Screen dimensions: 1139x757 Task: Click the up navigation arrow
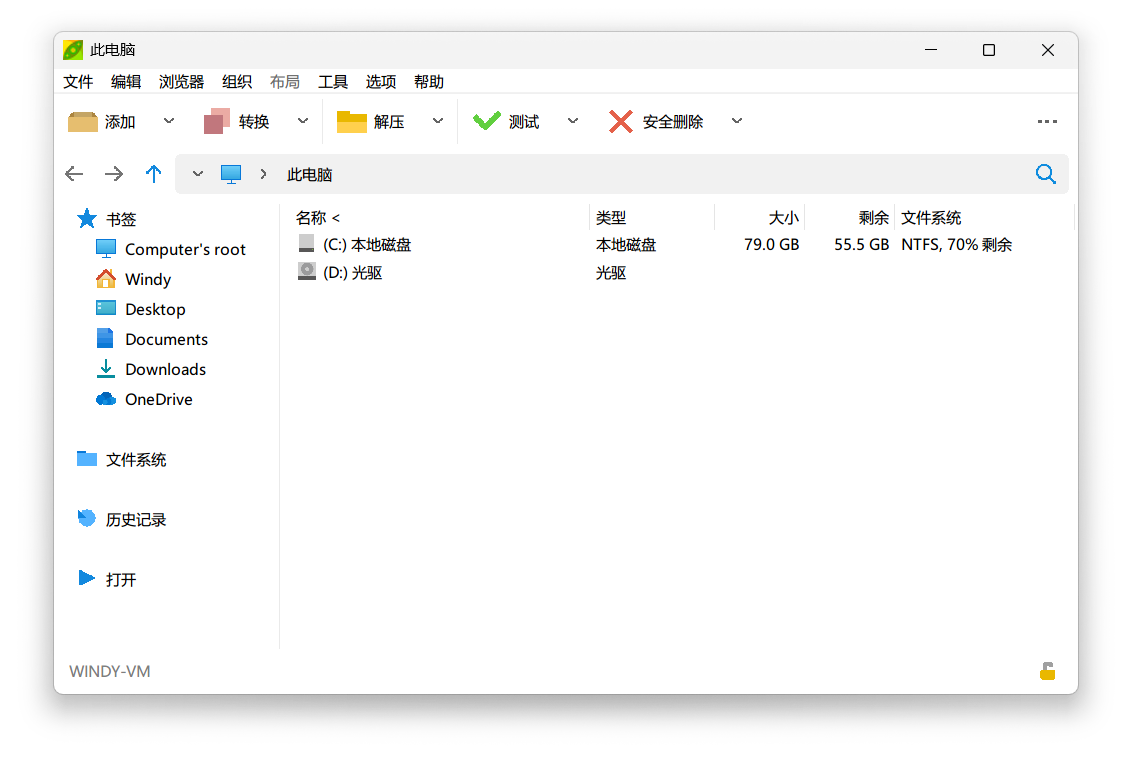pyautogui.click(x=153, y=173)
